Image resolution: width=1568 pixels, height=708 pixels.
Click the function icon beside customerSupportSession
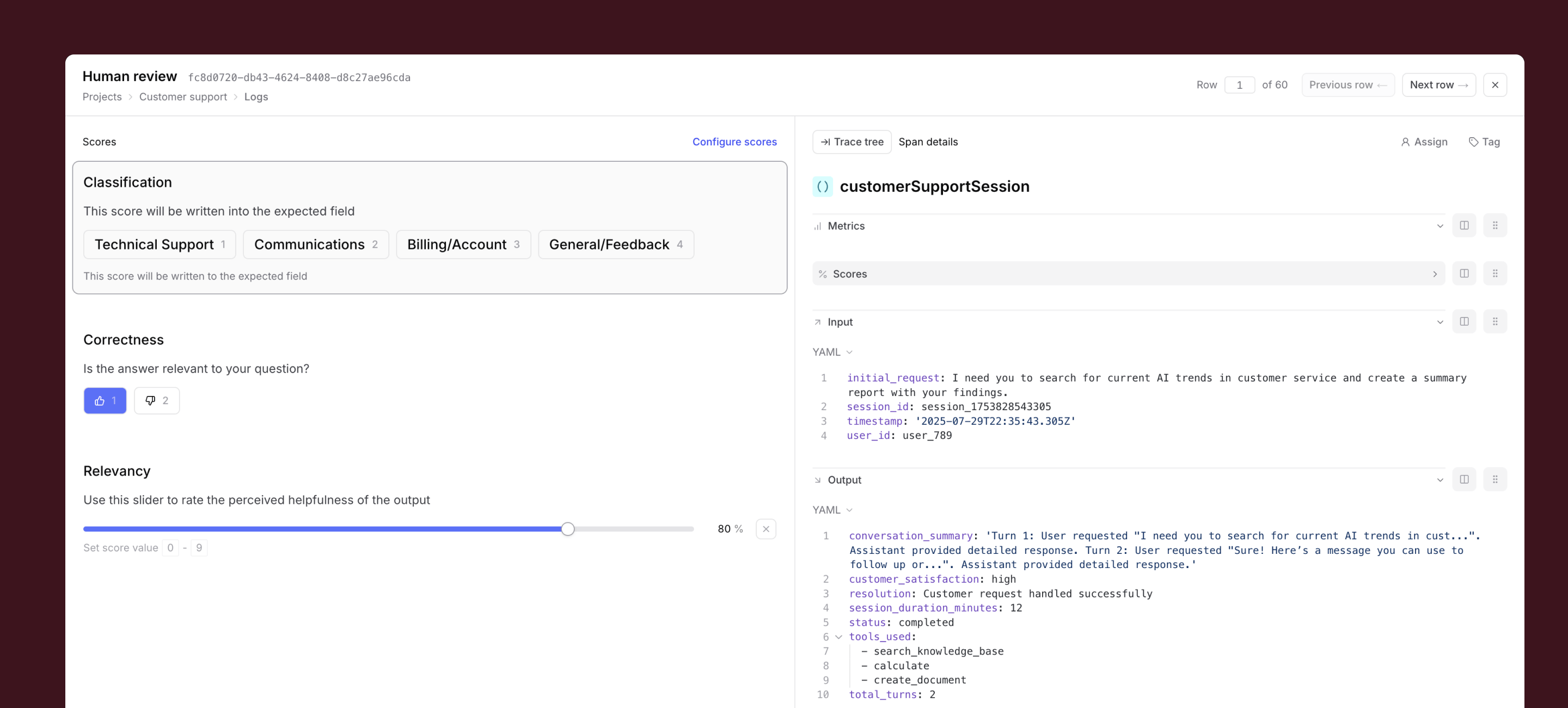click(823, 186)
